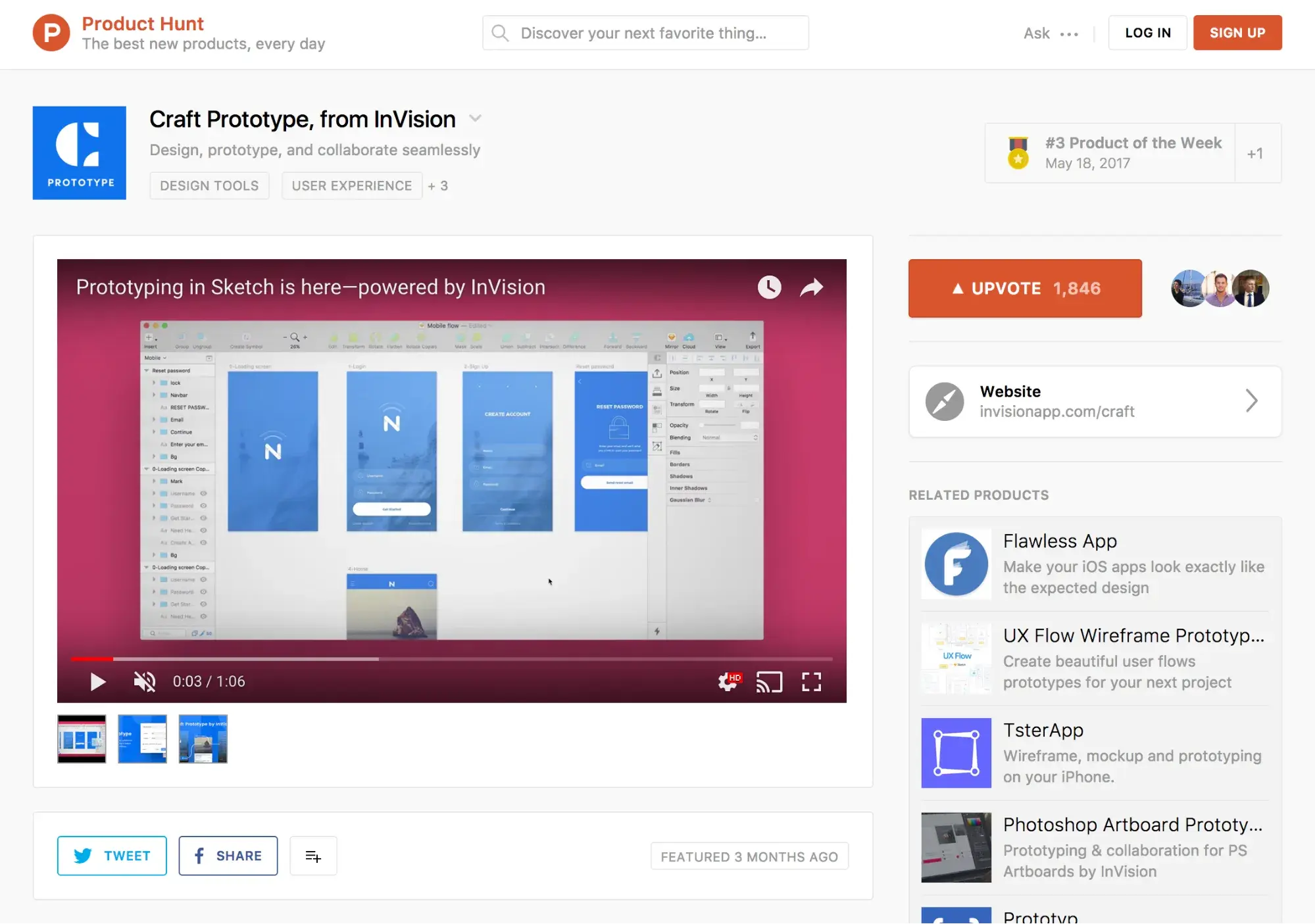This screenshot has width=1315, height=924.
Task: Click the Product Hunt brand name
Action: pos(143,24)
